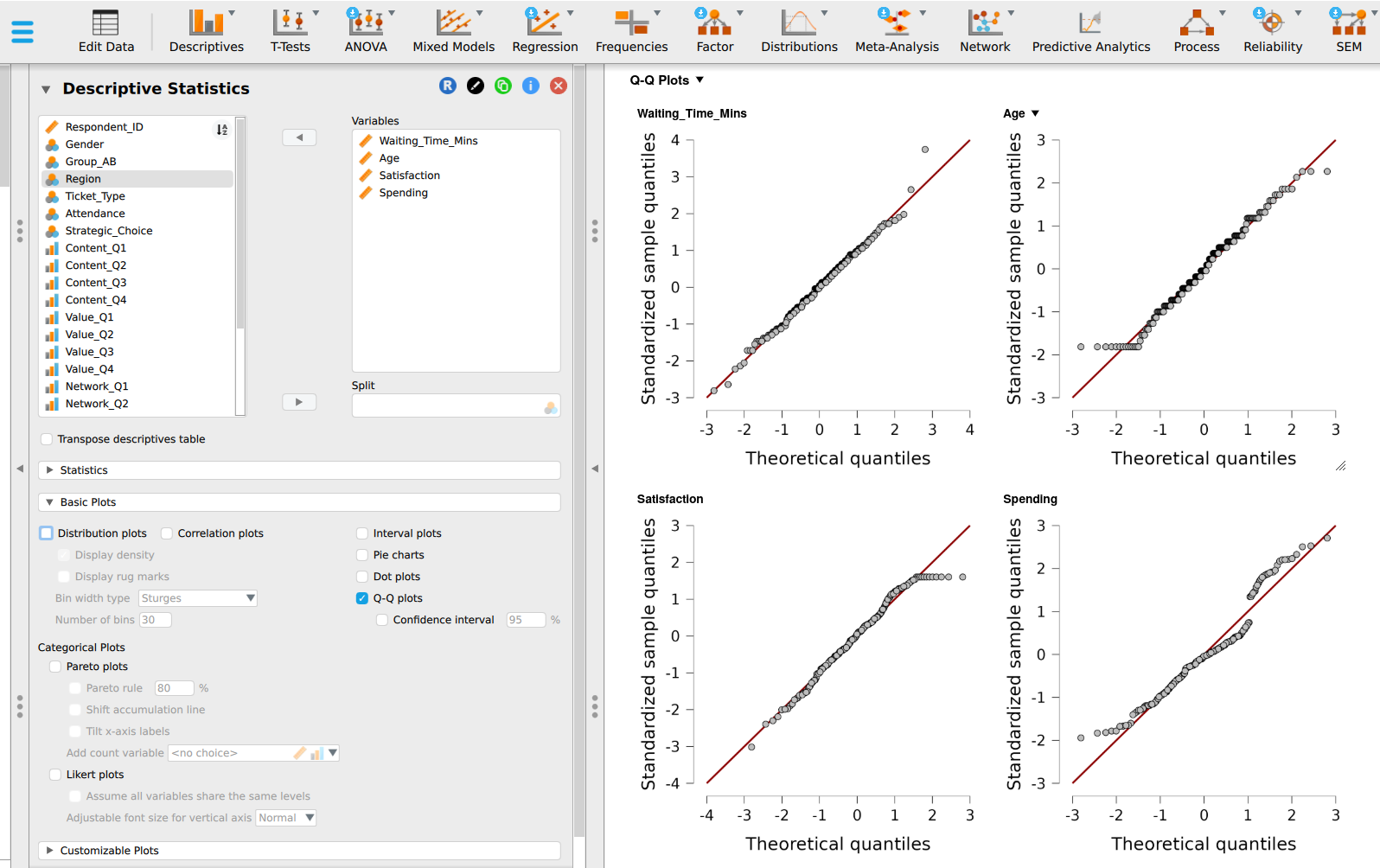Viewport: 1380px width, 868px height.
Task: Open the Meta-Analysis module
Action: click(x=897, y=31)
